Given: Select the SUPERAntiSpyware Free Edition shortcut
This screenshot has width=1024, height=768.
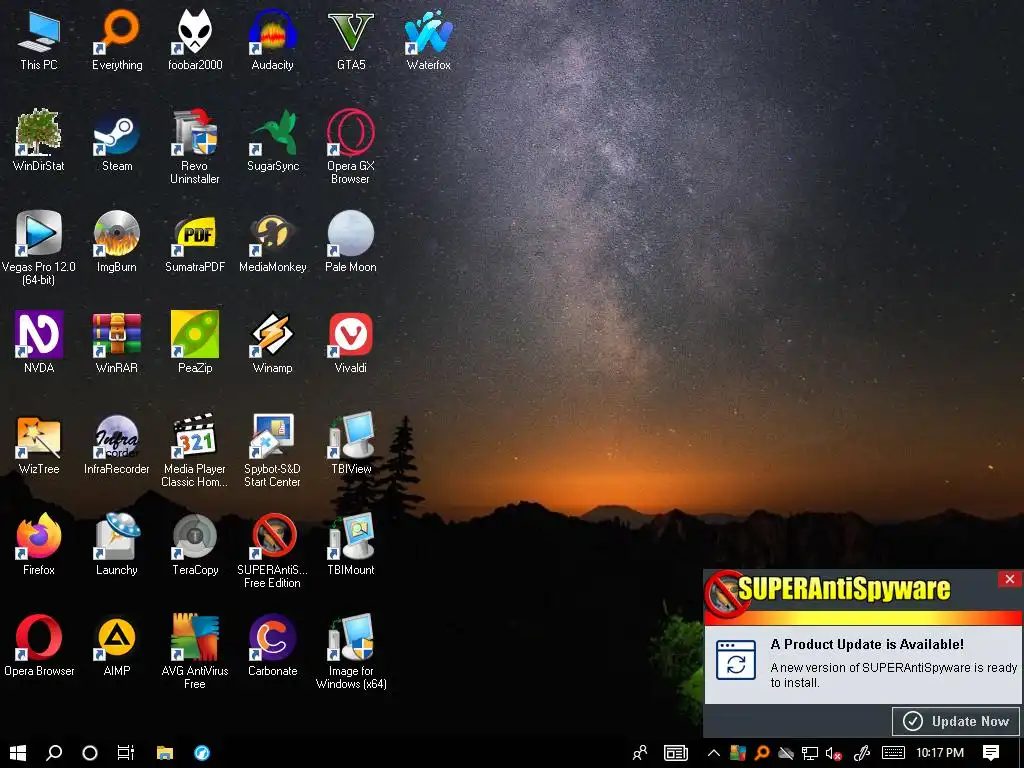Looking at the screenshot, I should pos(272,551).
